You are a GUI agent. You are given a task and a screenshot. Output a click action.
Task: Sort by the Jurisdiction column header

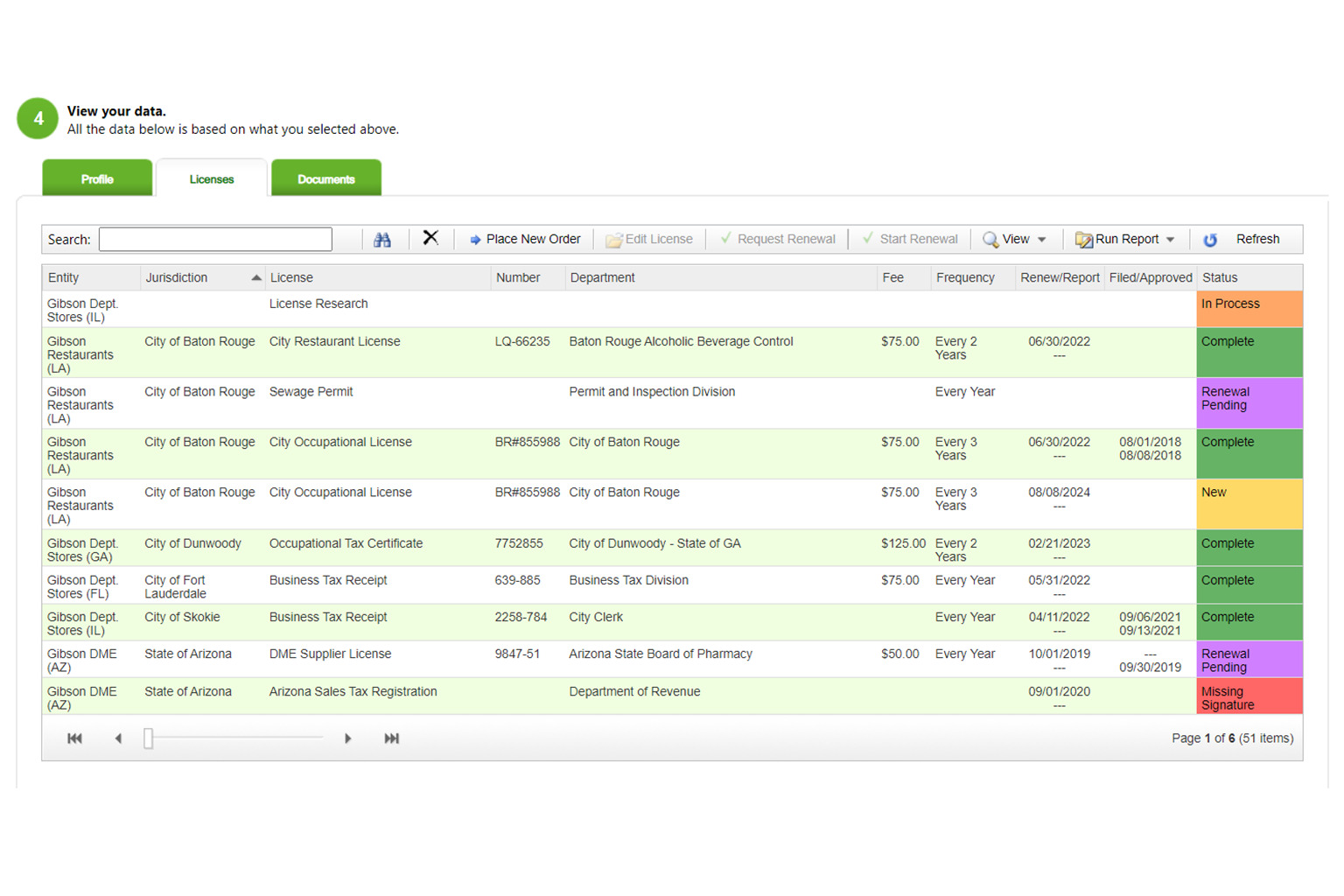pos(177,277)
